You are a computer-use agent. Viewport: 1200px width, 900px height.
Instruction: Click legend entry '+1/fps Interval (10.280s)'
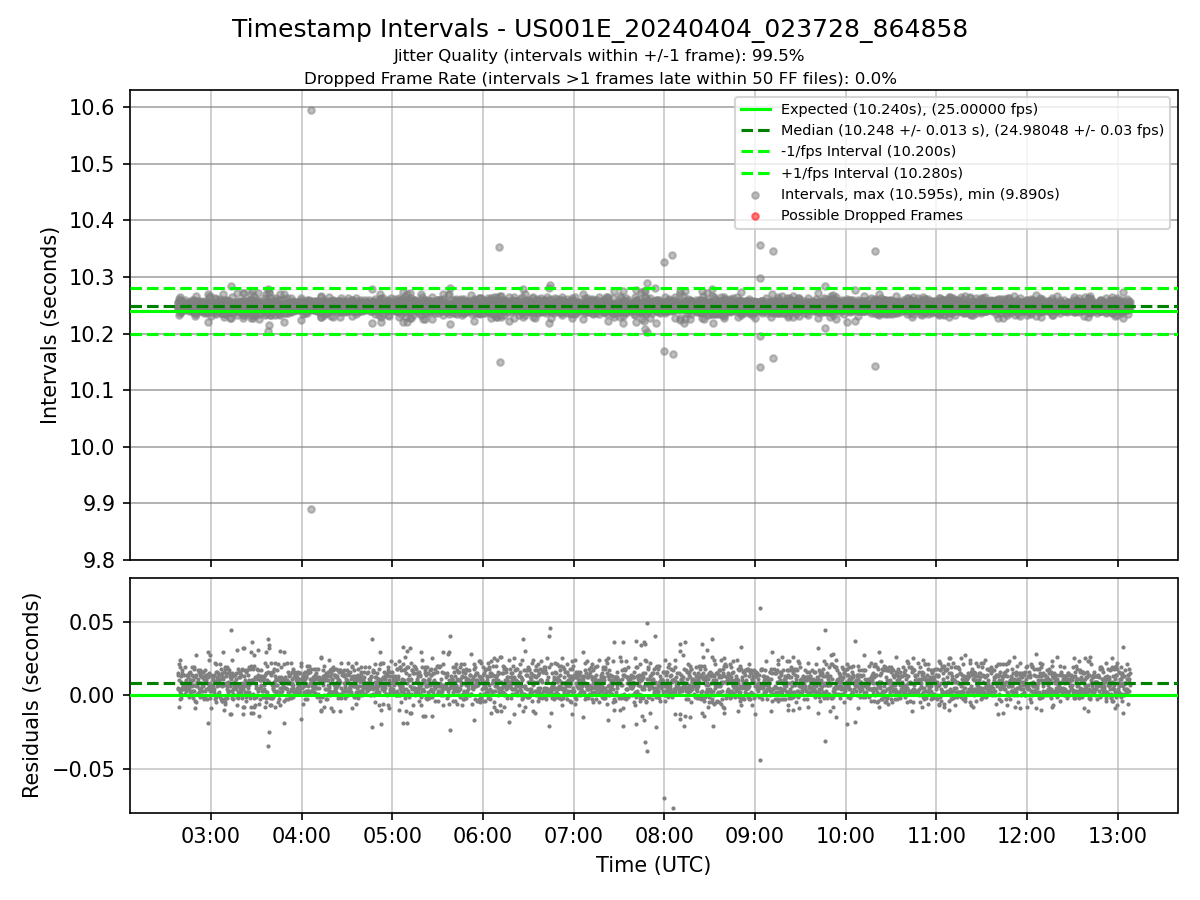(871, 172)
